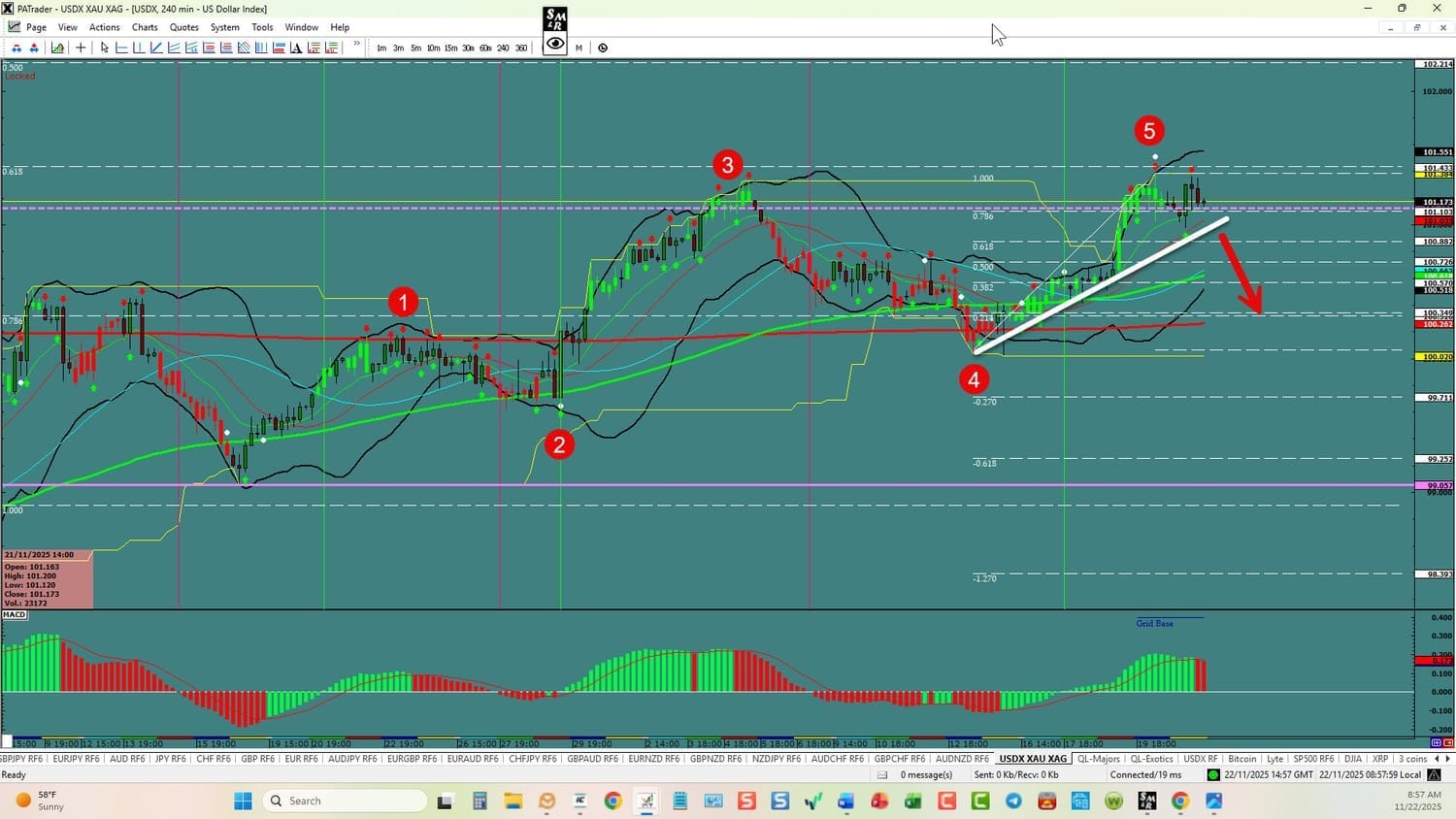Click the M timeframe button

pyautogui.click(x=579, y=48)
